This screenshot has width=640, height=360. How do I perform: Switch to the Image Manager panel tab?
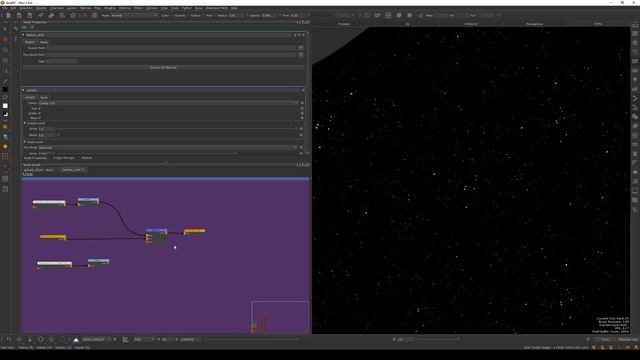point(64,158)
